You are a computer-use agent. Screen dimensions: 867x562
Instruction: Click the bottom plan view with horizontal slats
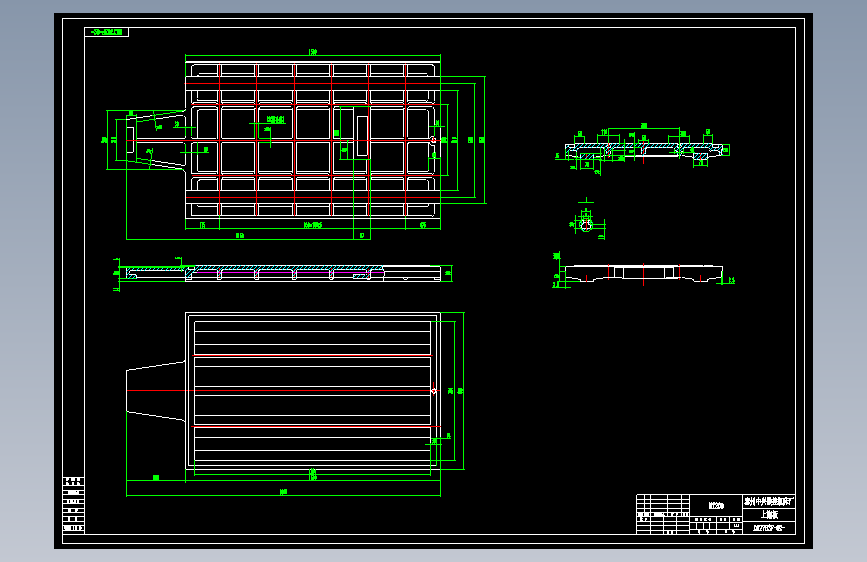click(283, 391)
